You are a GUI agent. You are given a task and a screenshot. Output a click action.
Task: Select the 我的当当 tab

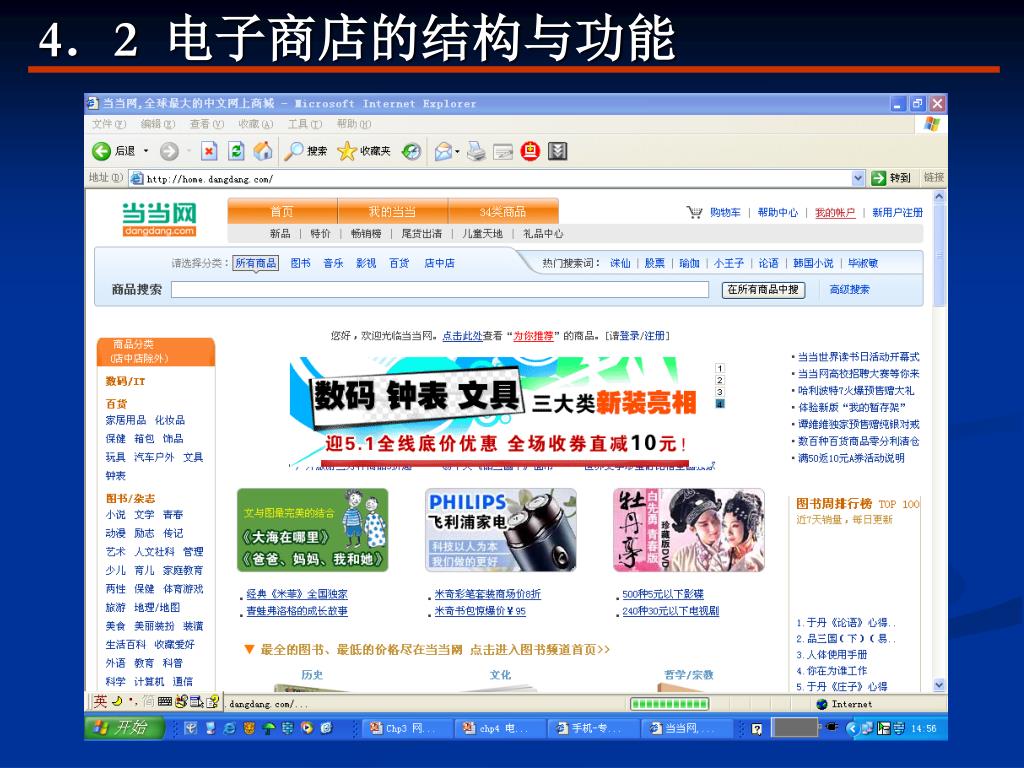tap(392, 212)
